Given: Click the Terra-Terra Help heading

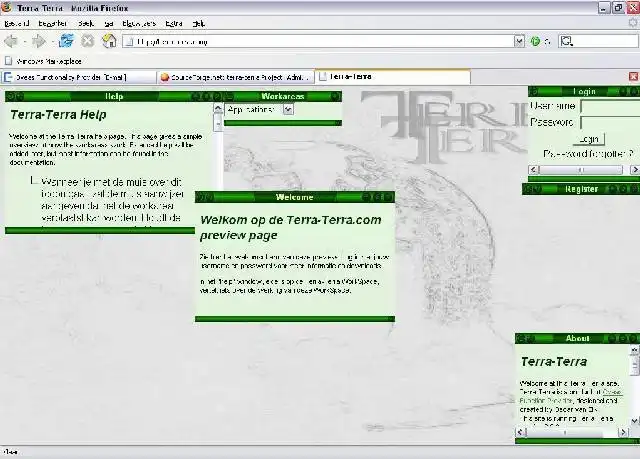Looking at the screenshot, I should 58,115.
